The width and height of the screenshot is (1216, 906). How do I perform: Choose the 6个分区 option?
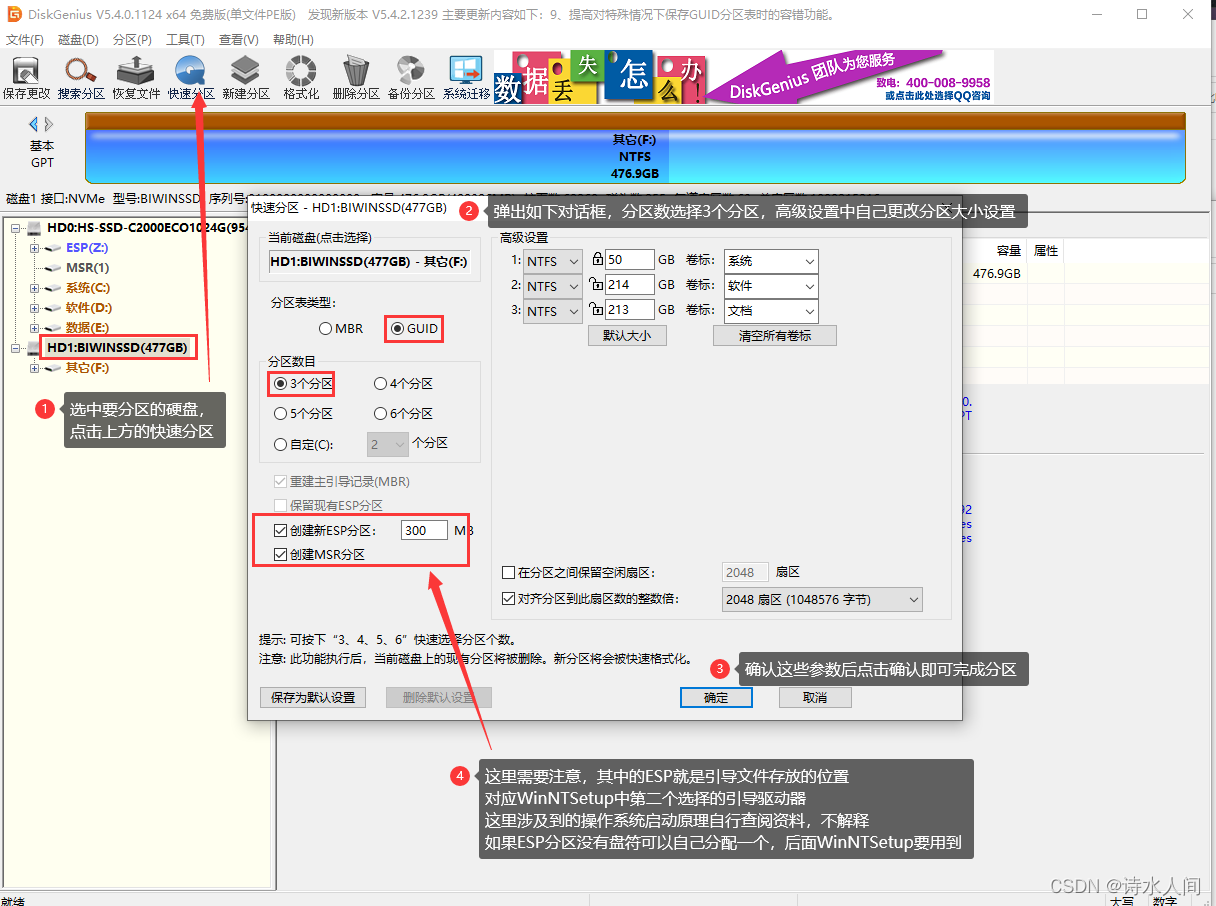click(403, 414)
